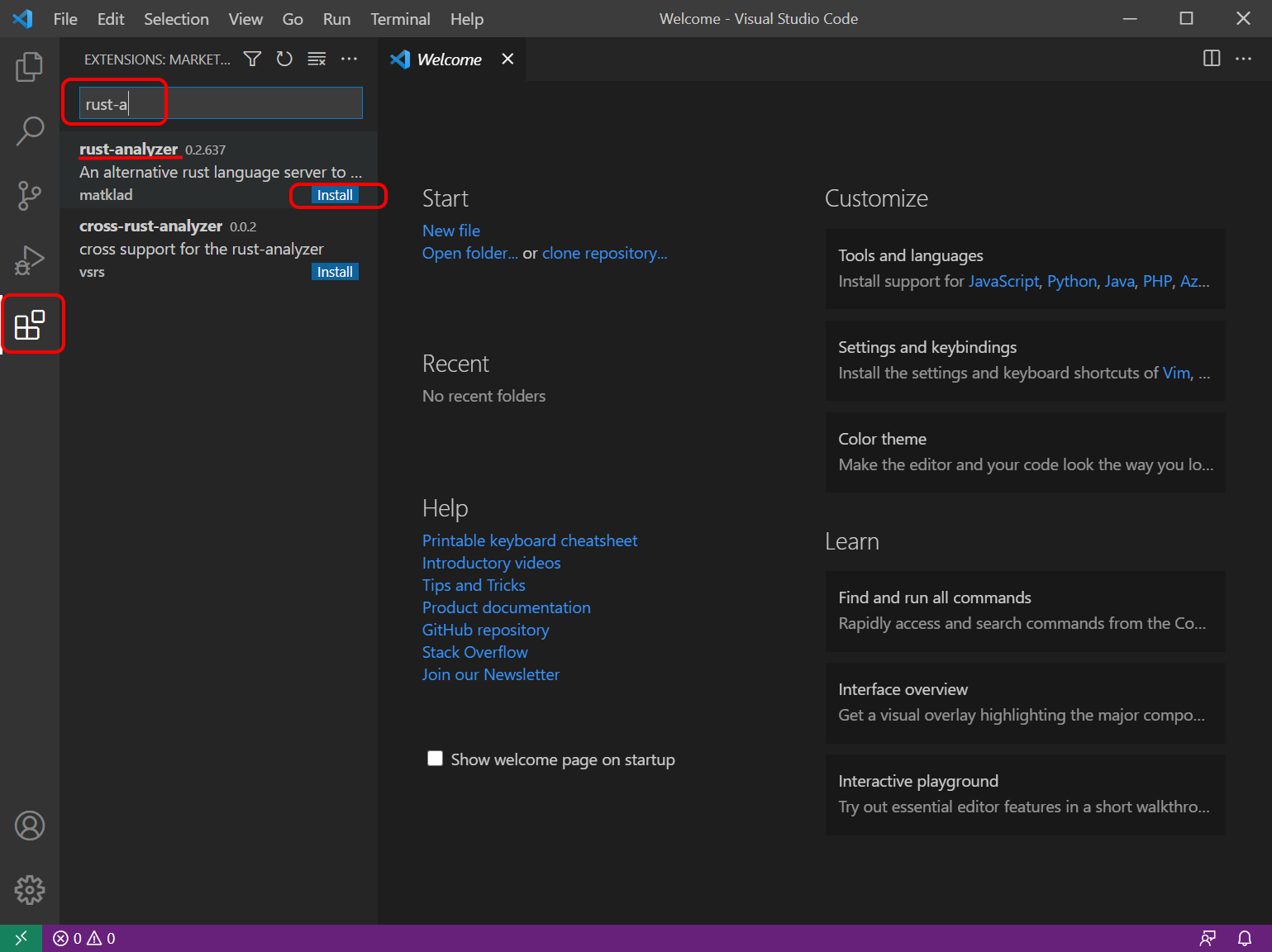The image size is (1272, 952).
Task: Split the editor to the right
Action: (x=1212, y=59)
